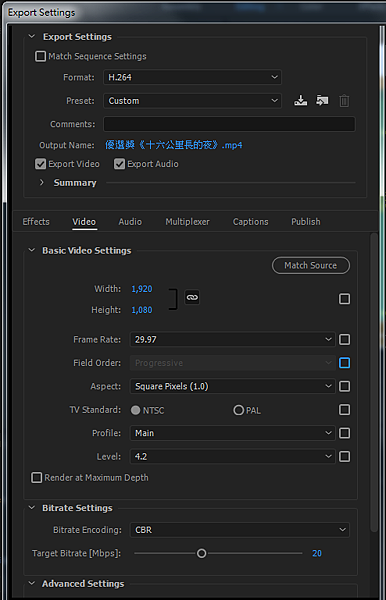
Task: Select the PAL TV standard
Action: 238,410
